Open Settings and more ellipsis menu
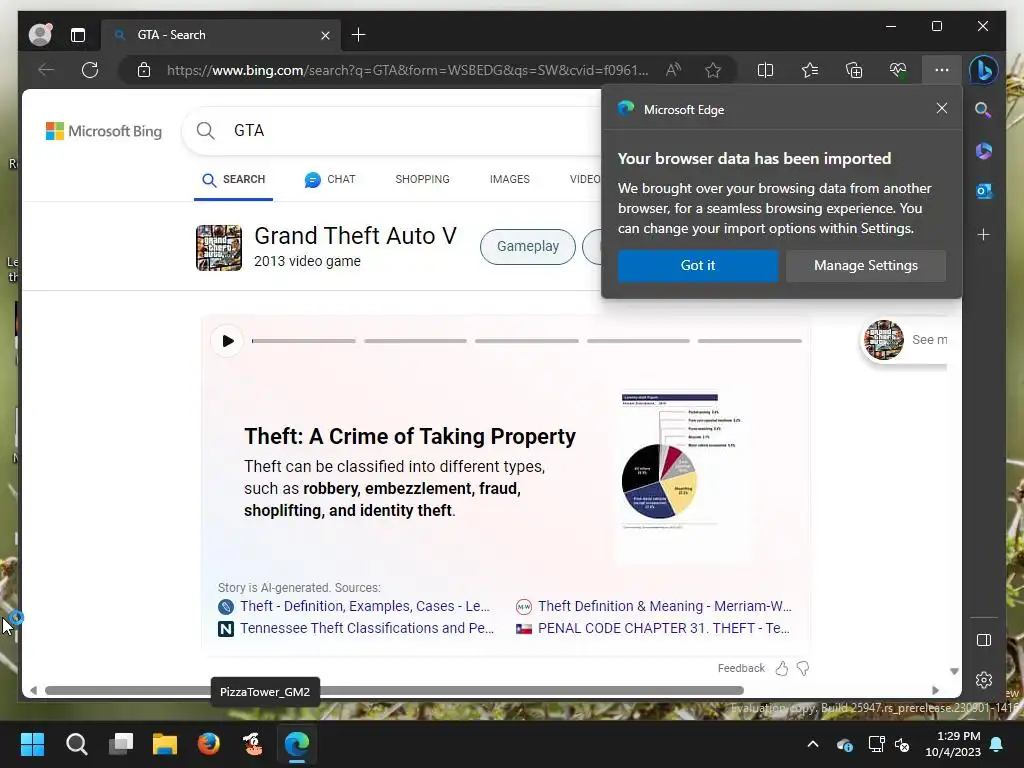This screenshot has height=768, width=1024. point(942,70)
